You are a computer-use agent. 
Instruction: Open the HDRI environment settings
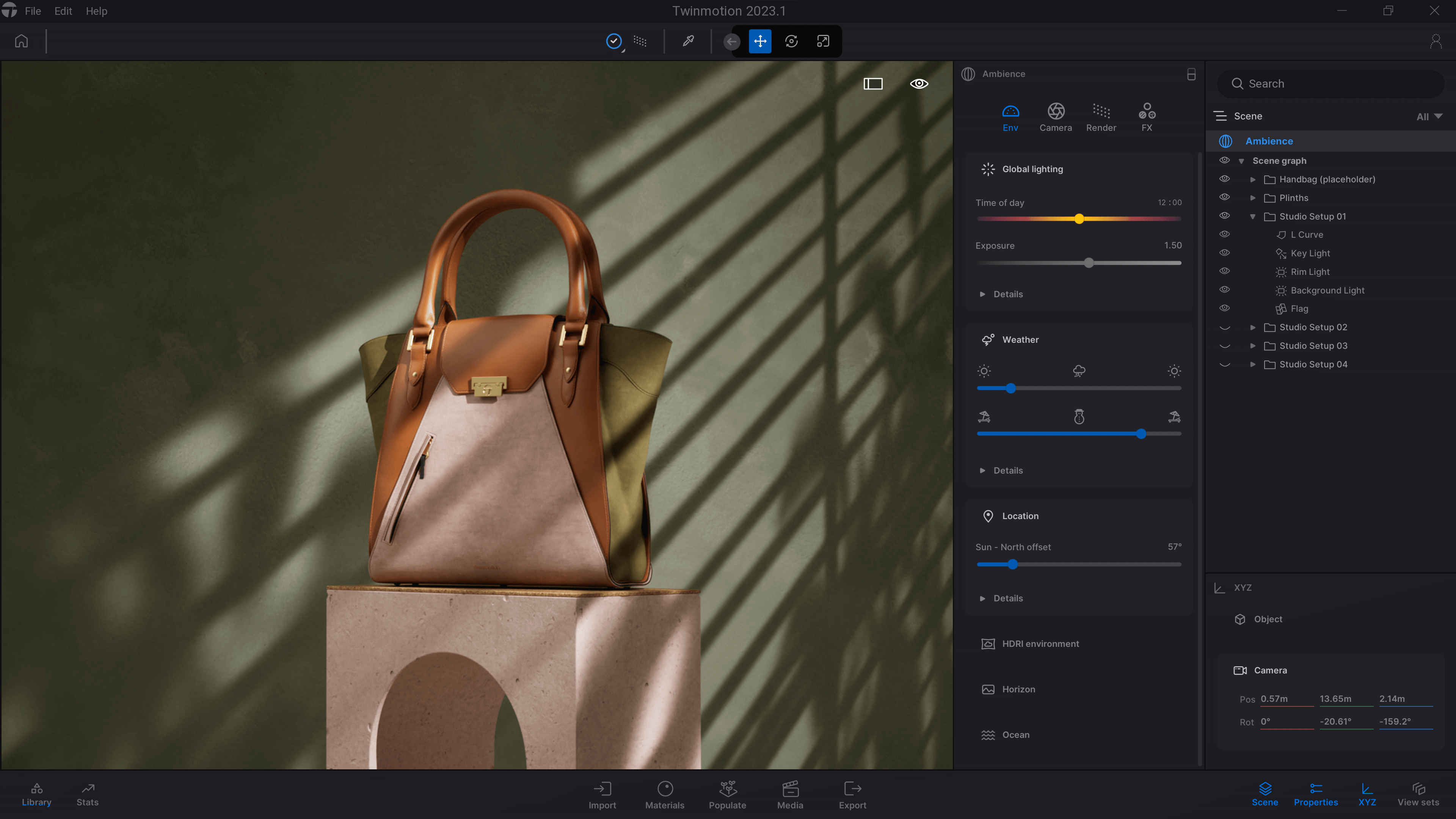click(1040, 644)
